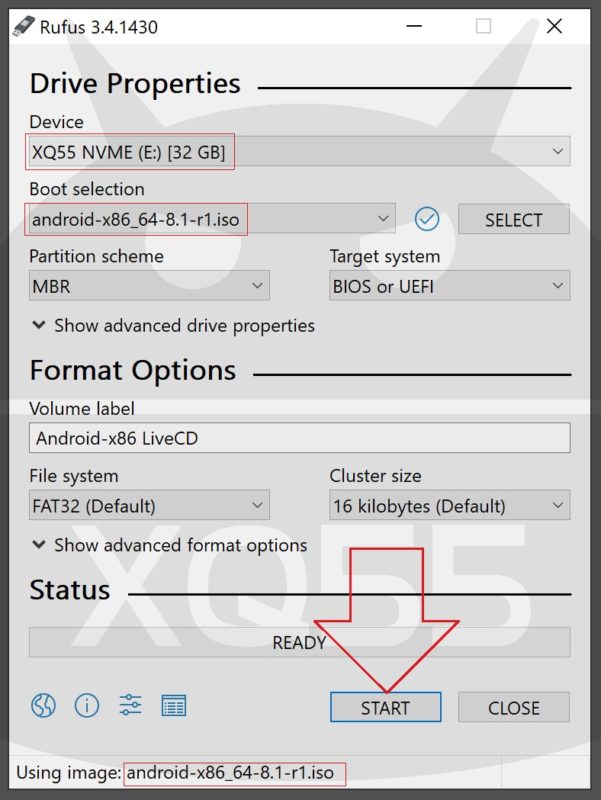Open the Boot selection dropdown
This screenshot has width=601, height=800.
point(211,218)
